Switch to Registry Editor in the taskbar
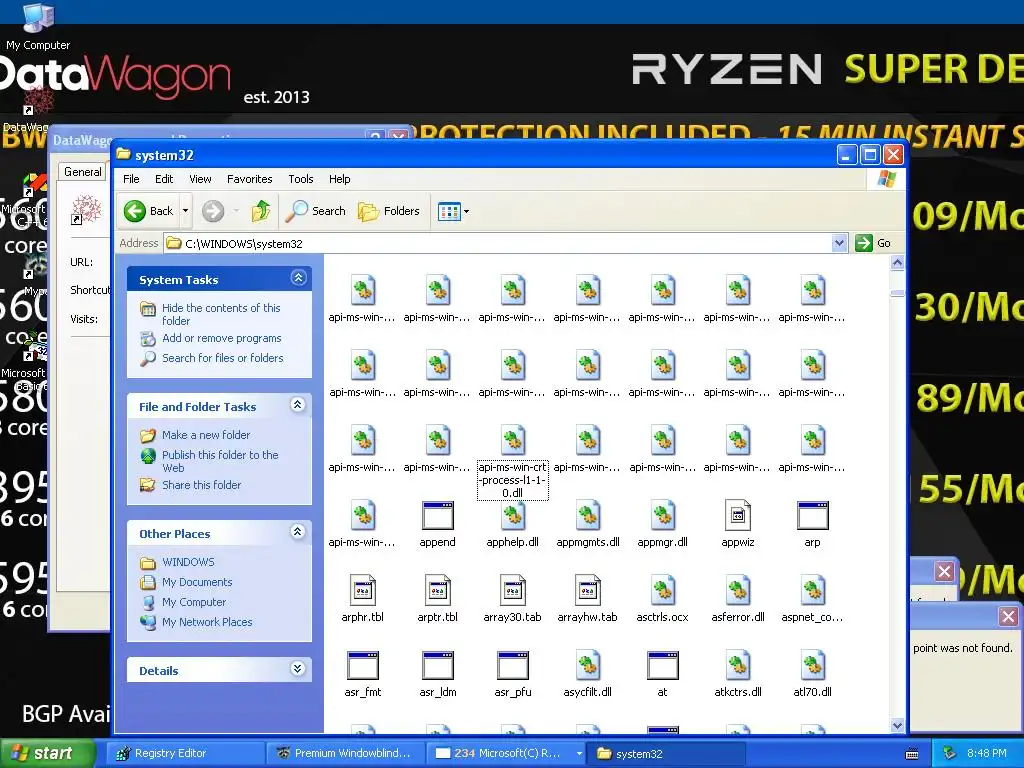This screenshot has width=1024, height=768. (185, 753)
